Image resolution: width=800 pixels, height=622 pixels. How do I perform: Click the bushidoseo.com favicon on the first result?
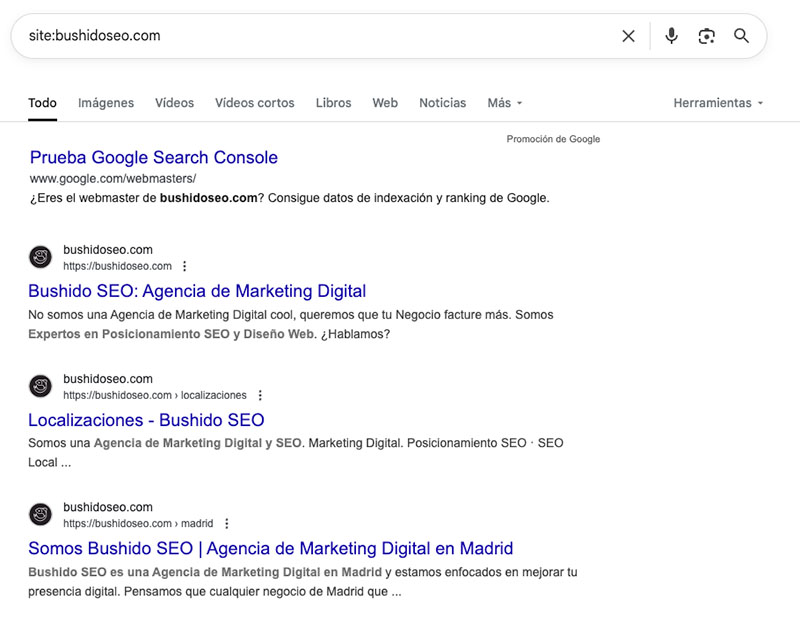40,257
